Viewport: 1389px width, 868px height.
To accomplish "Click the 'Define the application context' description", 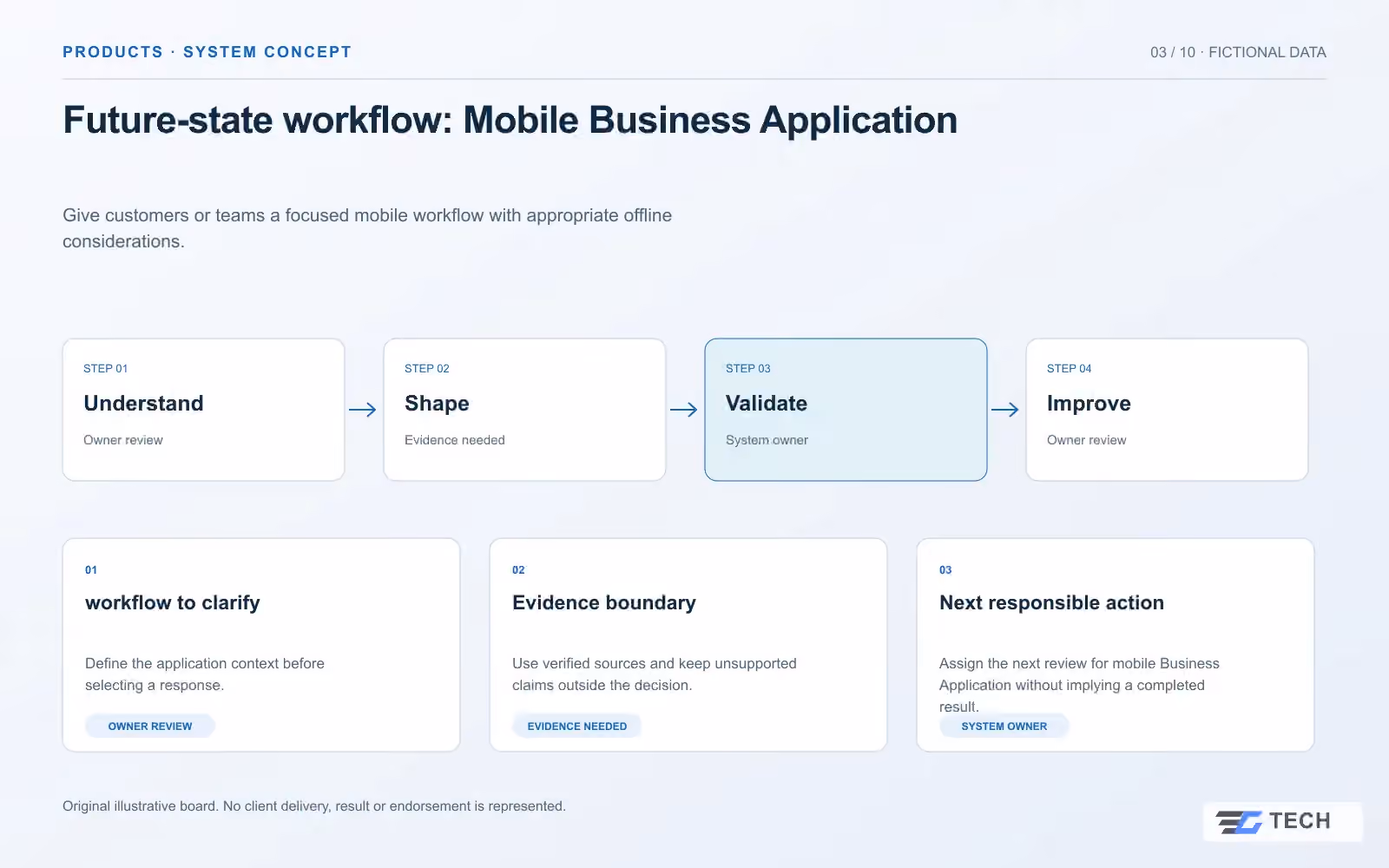I will pyautogui.click(x=205, y=674).
